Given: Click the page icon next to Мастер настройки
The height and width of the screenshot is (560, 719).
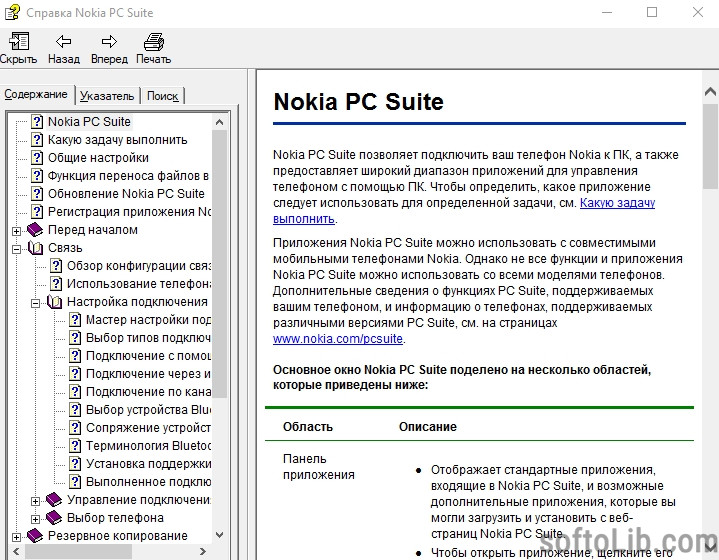Looking at the screenshot, I should [x=75, y=320].
